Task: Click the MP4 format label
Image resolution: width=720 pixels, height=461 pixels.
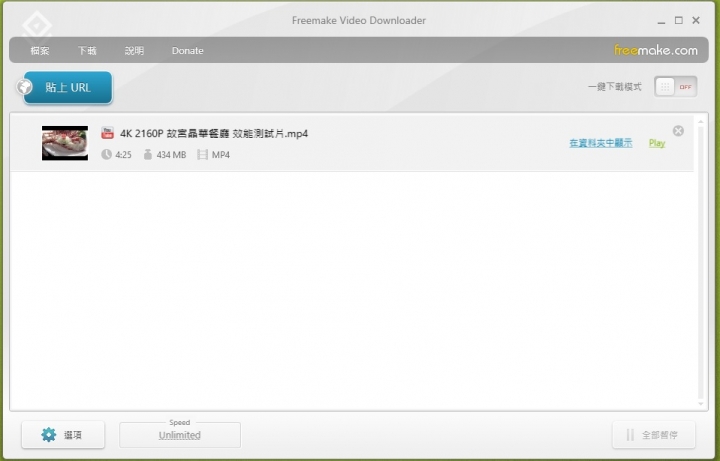Action: (x=220, y=155)
